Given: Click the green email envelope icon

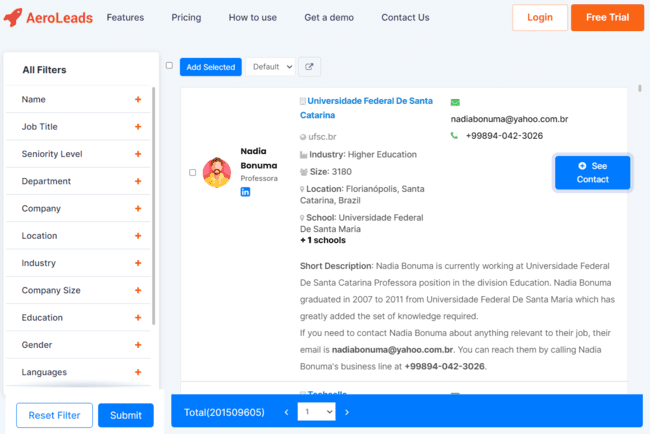Looking at the screenshot, I should click(455, 102).
